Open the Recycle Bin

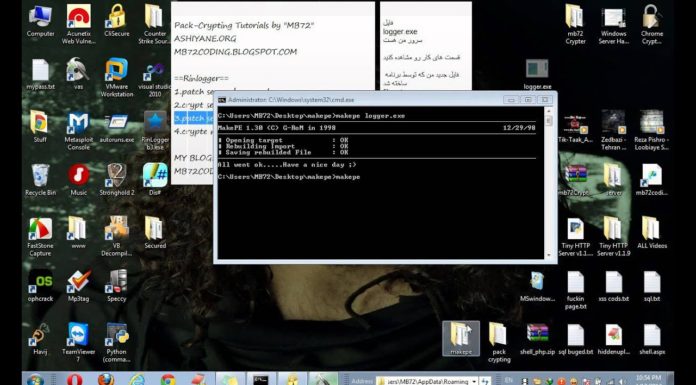40,180
